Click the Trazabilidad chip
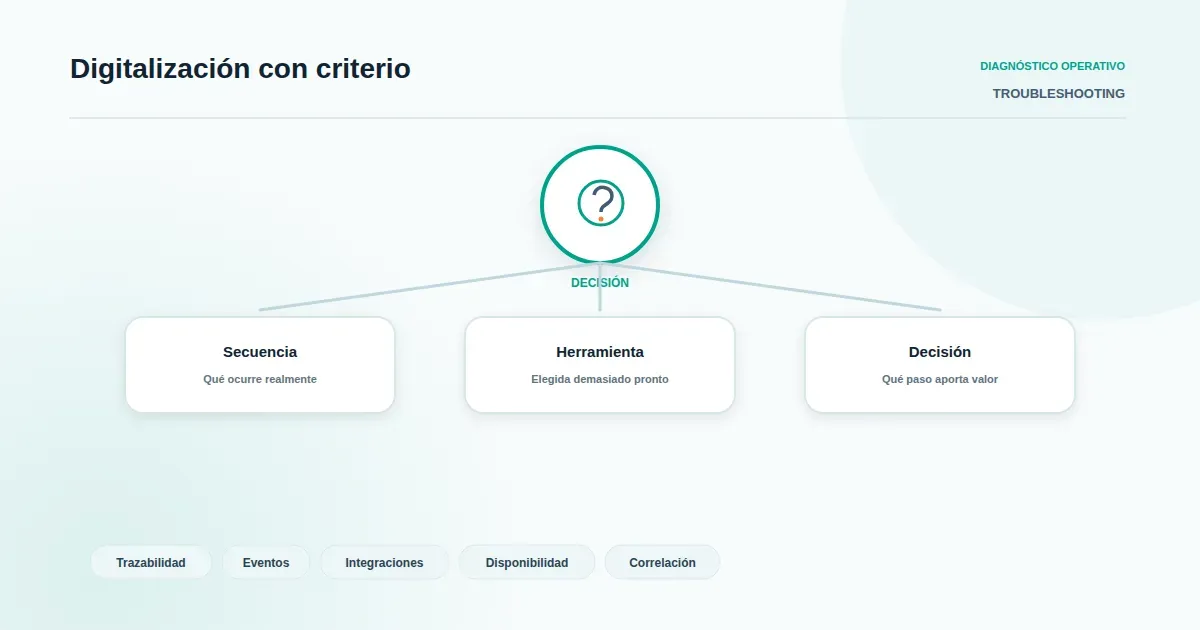The height and width of the screenshot is (630, 1200). click(x=151, y=562)
